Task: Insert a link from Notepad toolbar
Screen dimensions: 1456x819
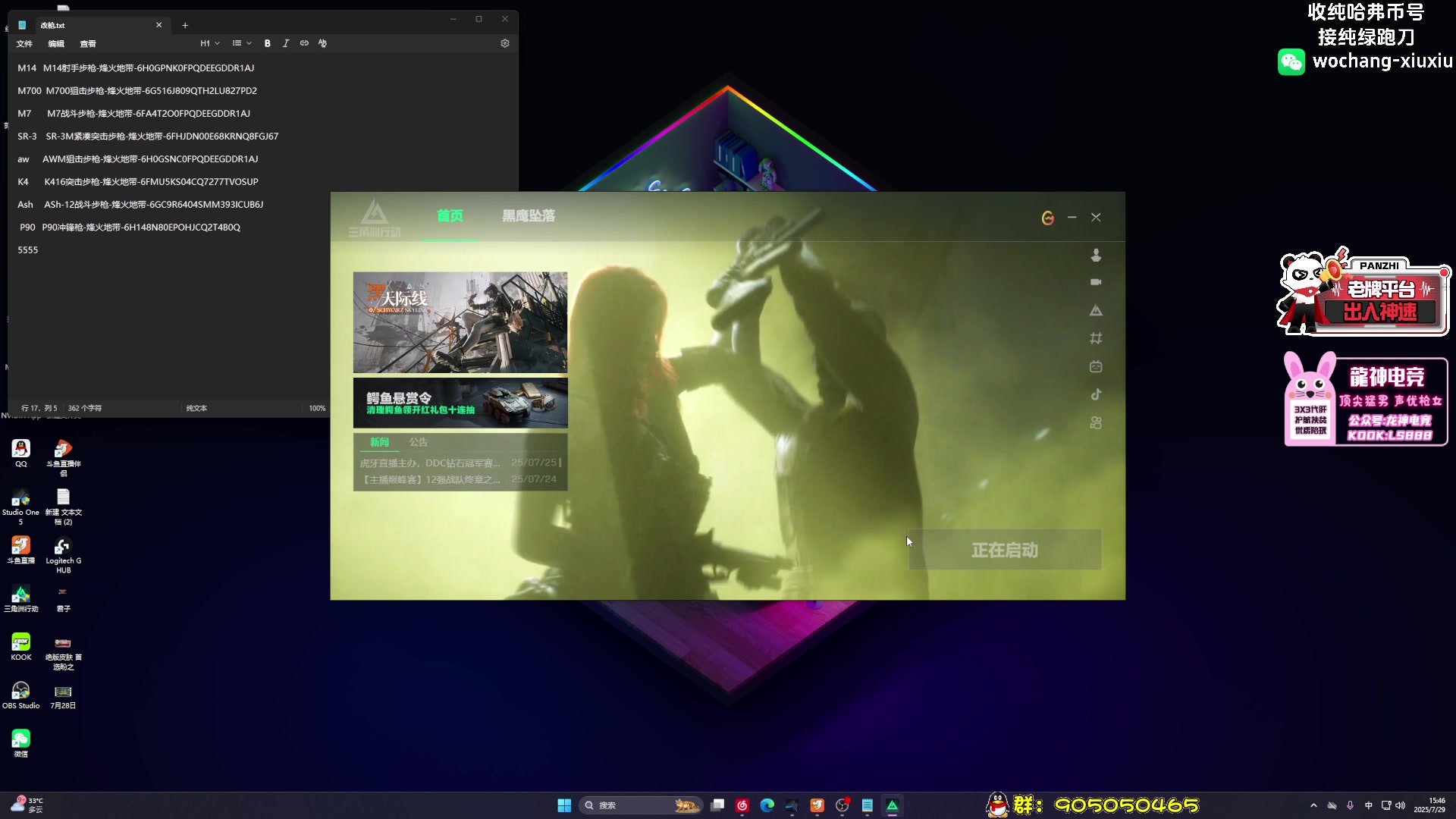Action: point(304,43)
